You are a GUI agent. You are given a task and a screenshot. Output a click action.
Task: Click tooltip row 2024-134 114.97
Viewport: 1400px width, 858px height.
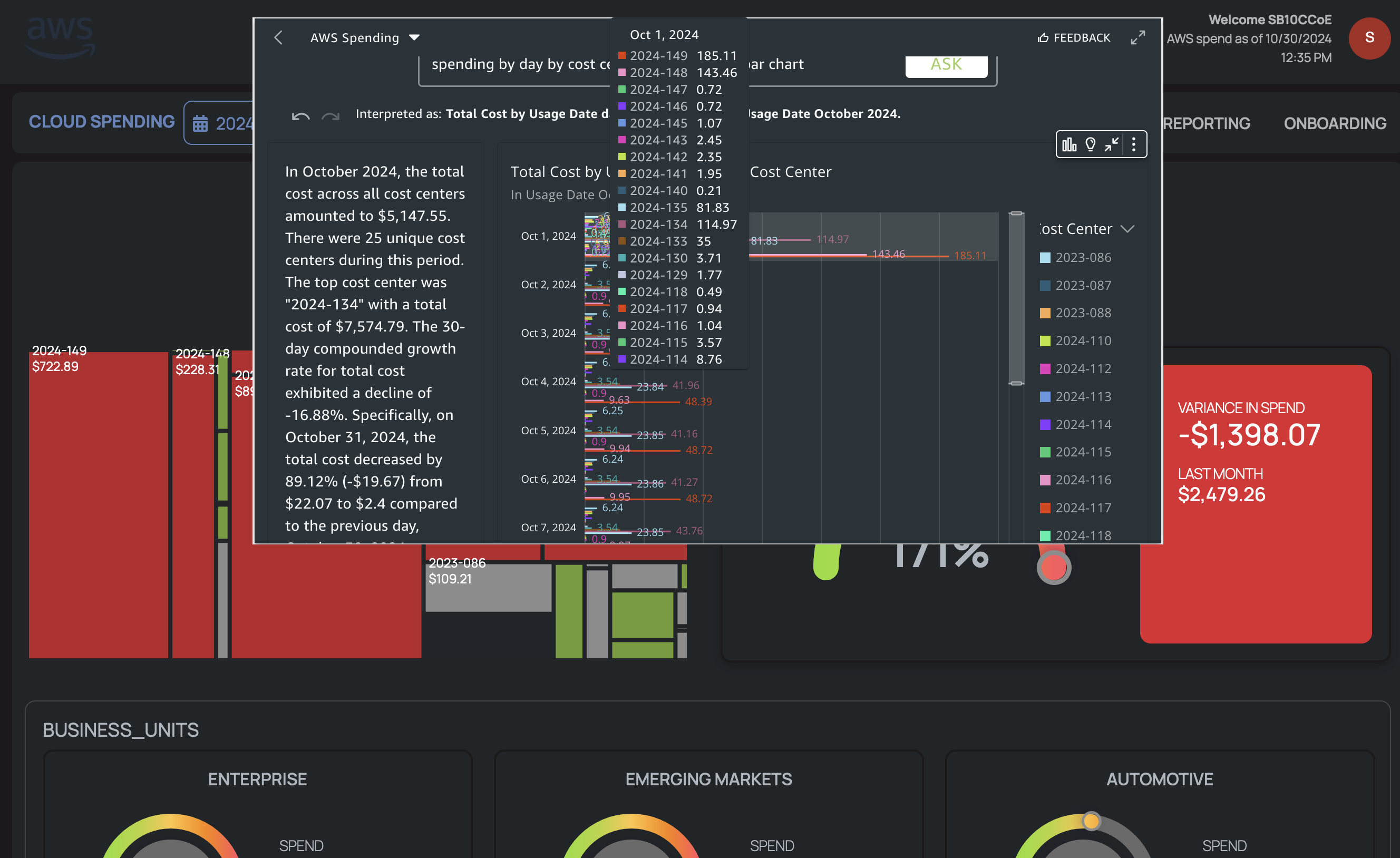coord(677,225)
